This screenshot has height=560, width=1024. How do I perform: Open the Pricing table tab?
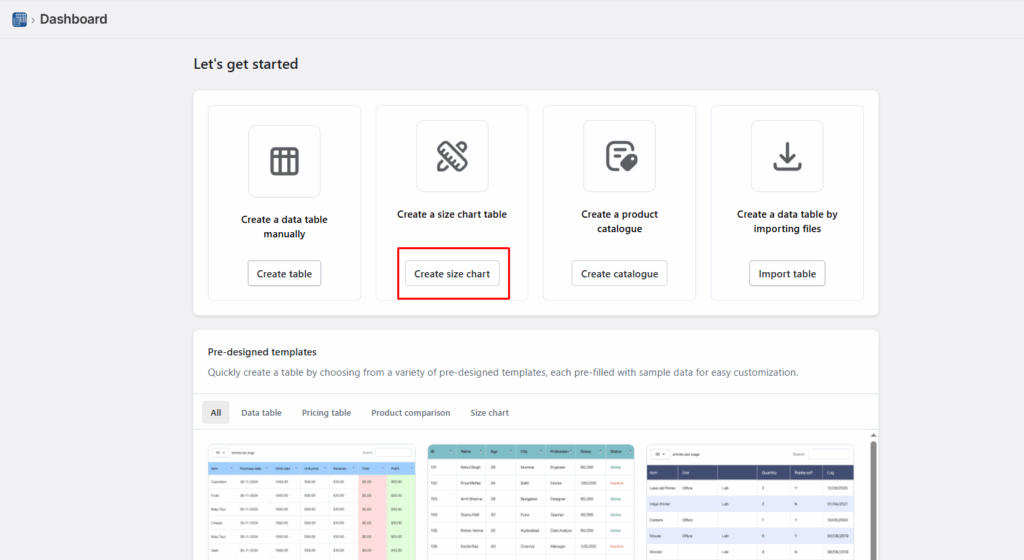[x=326, y=412]
